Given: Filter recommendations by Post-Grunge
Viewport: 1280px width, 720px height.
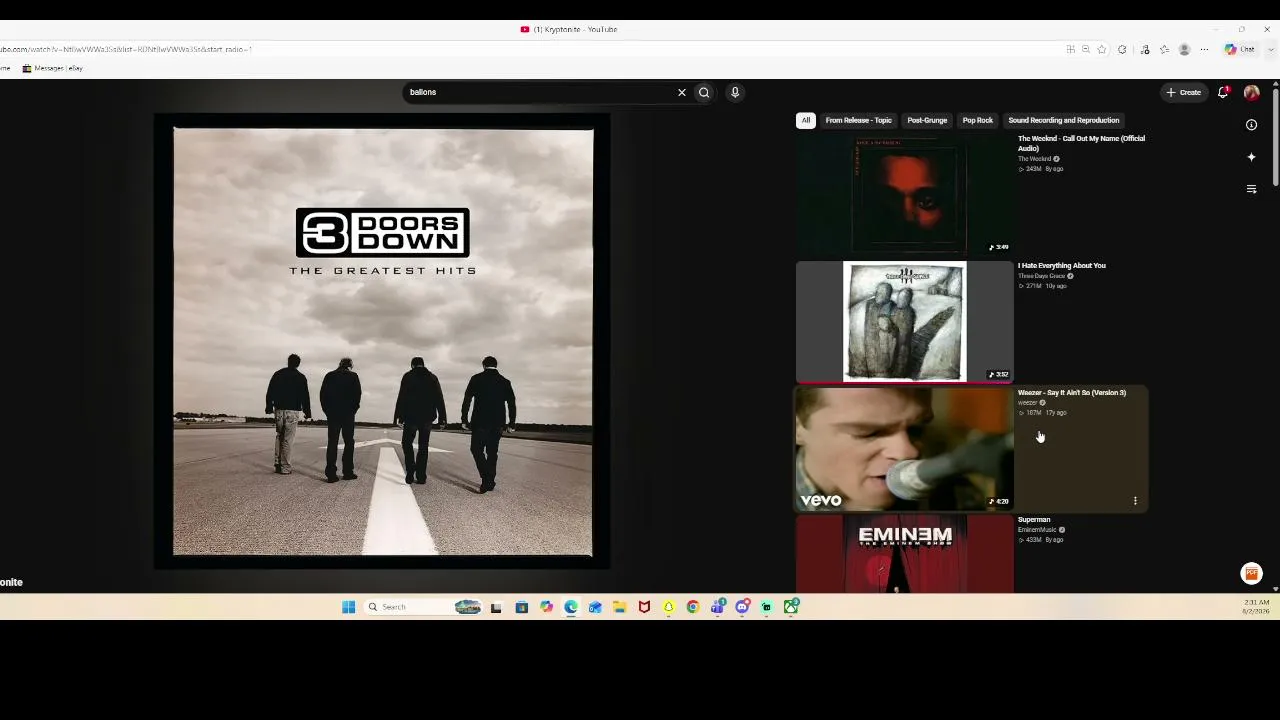Looking at the screenshot, I should tap(927, 120).
